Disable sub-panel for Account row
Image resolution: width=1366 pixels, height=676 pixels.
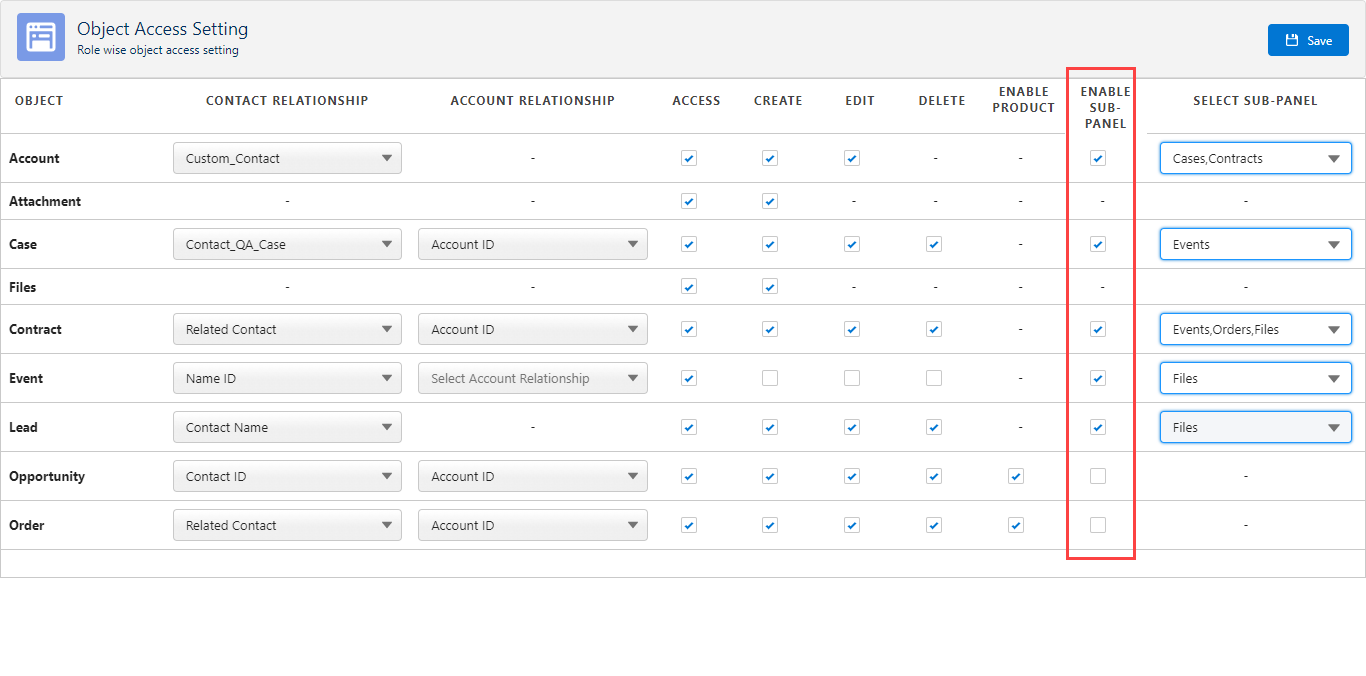coord(1098,158)
